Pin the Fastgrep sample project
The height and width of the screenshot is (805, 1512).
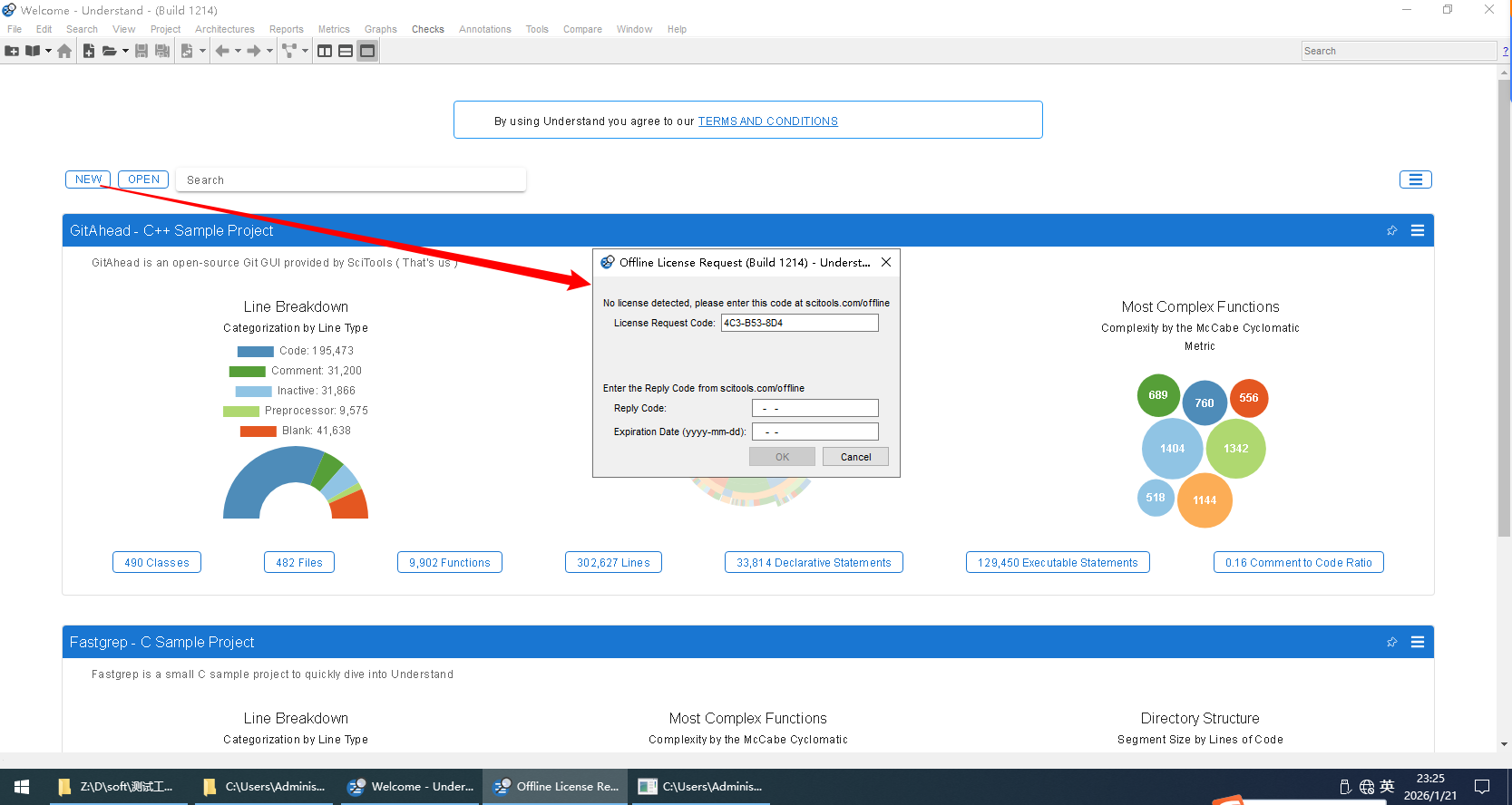point(1391,643)
